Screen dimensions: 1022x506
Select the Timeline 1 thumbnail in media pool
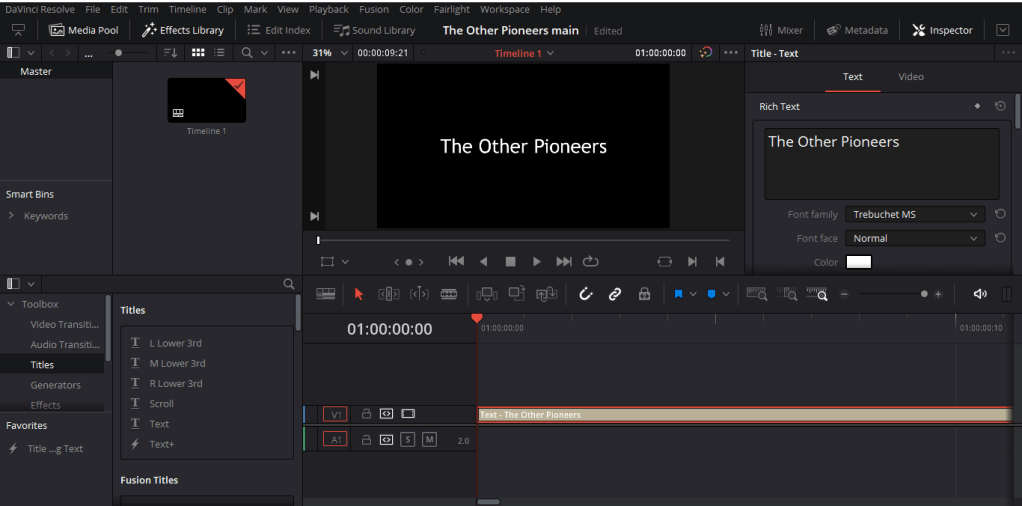[206, 101]
